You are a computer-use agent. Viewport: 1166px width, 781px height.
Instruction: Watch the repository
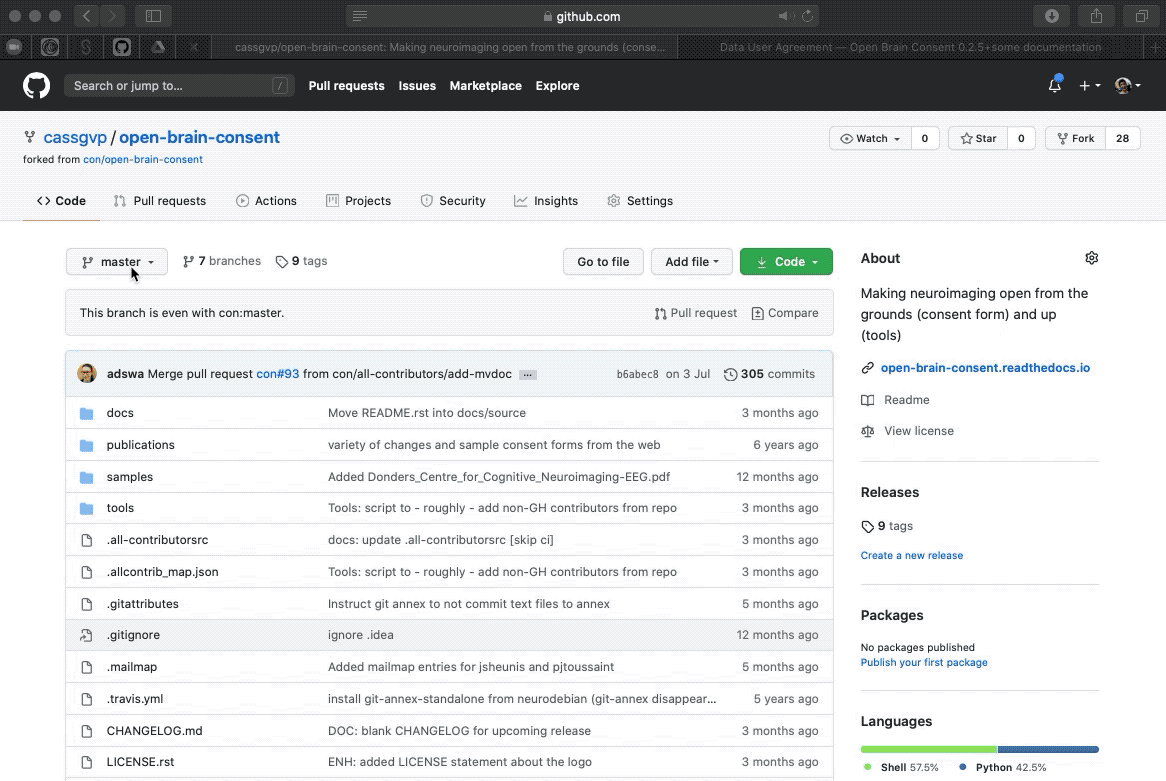click(x=868, y=138)
